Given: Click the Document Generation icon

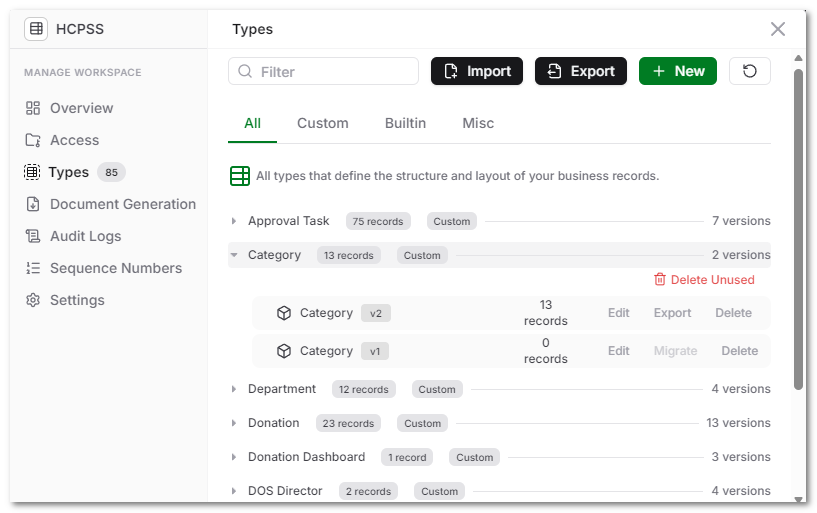Looking at the screenshot, I should click(x=33, y=204).
